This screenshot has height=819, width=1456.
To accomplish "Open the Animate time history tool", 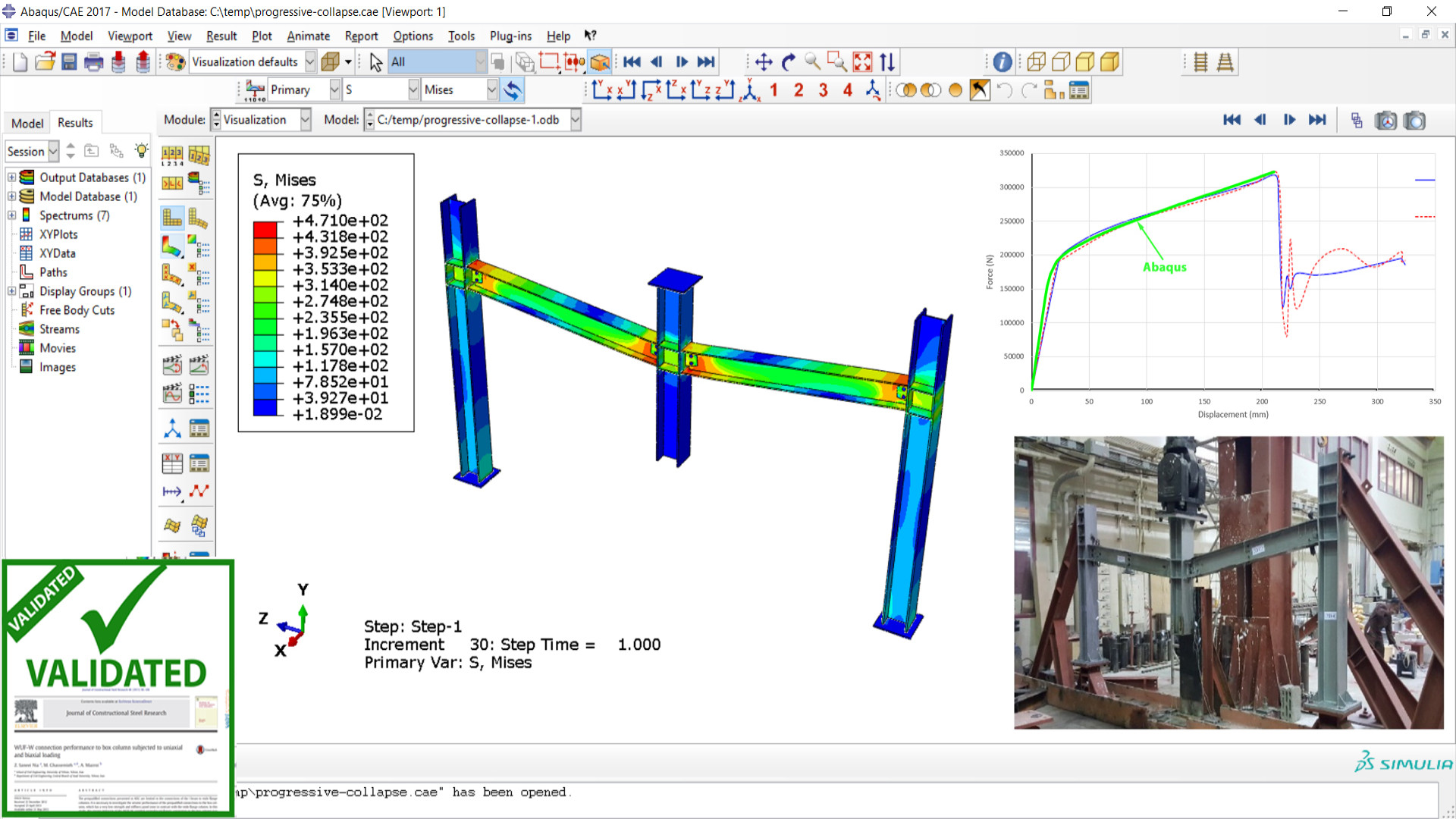I will [199, 366].
